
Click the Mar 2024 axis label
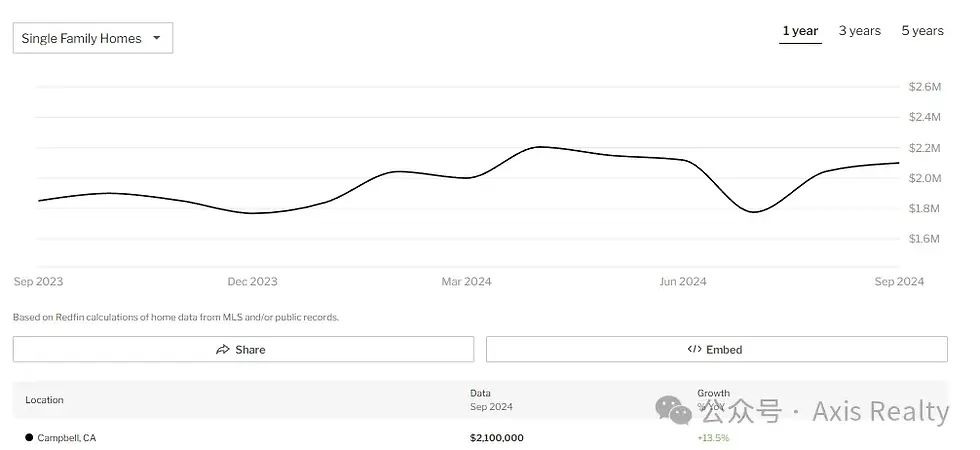tap(466, 282)
